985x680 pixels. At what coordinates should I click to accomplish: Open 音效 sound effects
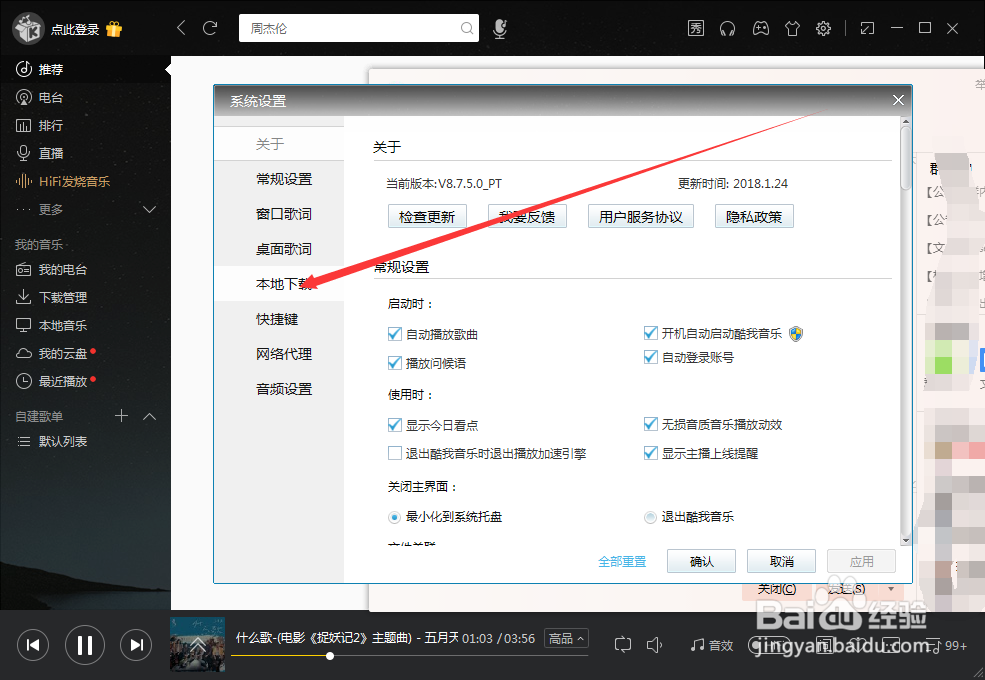(x=712, y=645)
